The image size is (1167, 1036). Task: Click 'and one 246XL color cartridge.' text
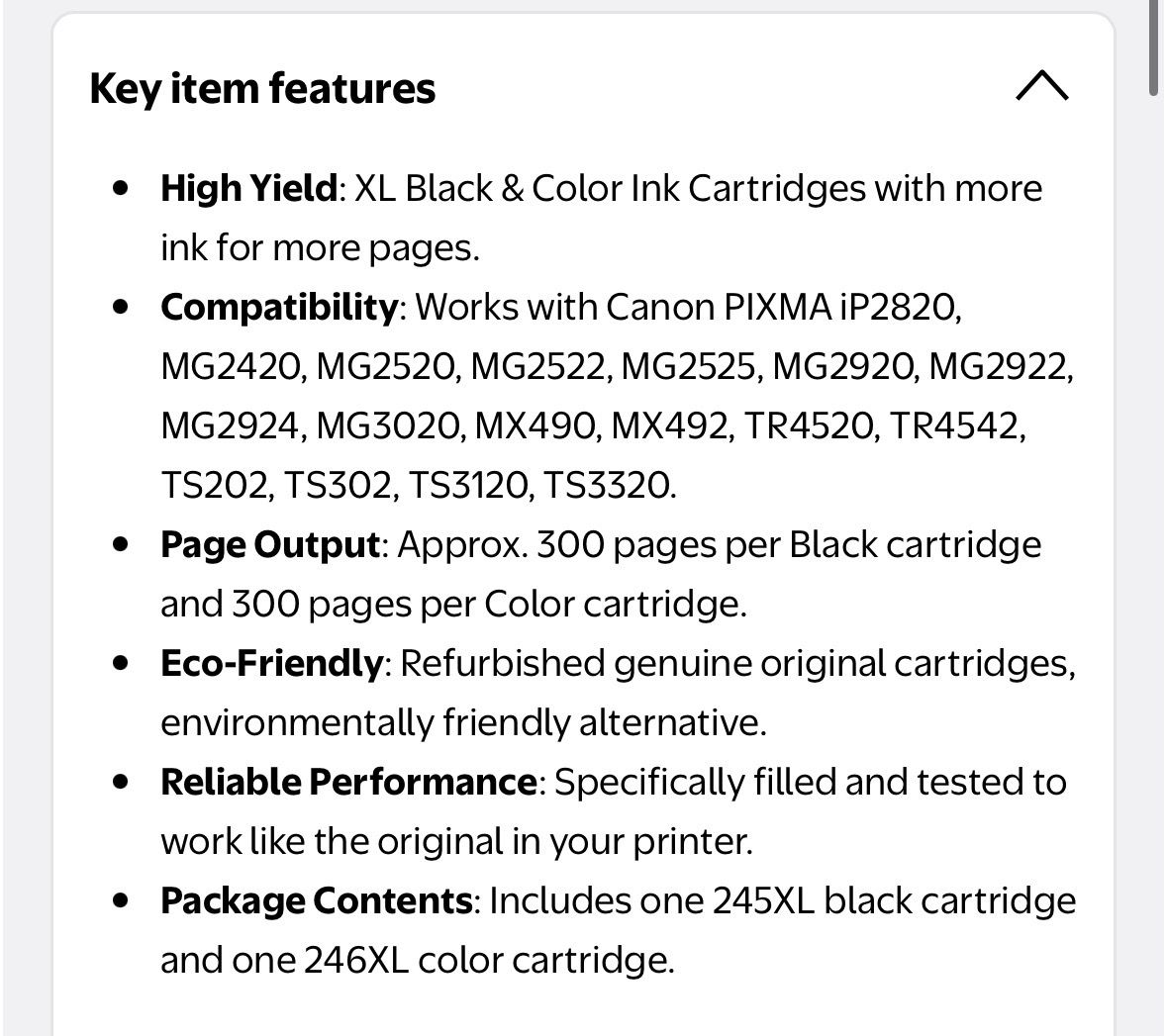(x=418, y=960)
